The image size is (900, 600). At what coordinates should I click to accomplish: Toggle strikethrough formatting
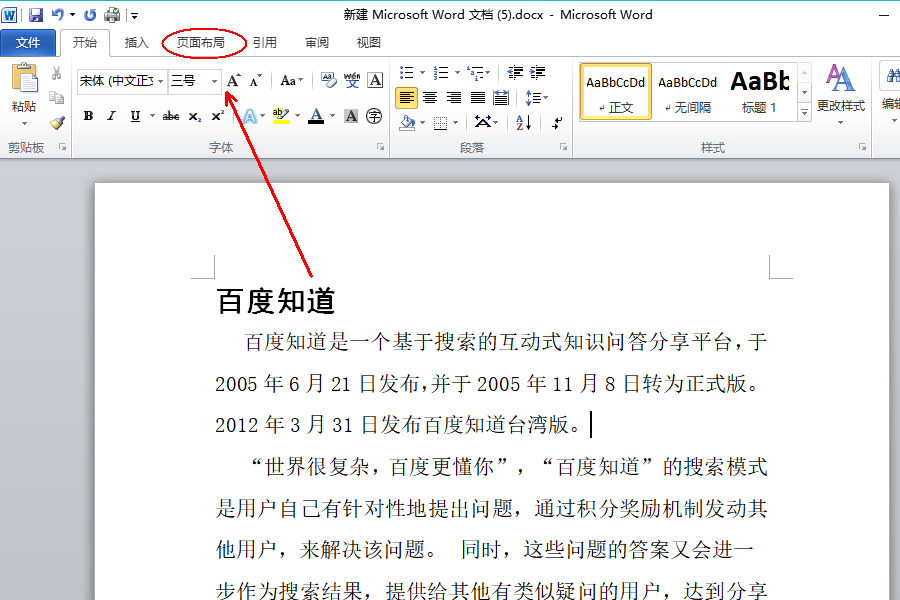coord(170,116)
